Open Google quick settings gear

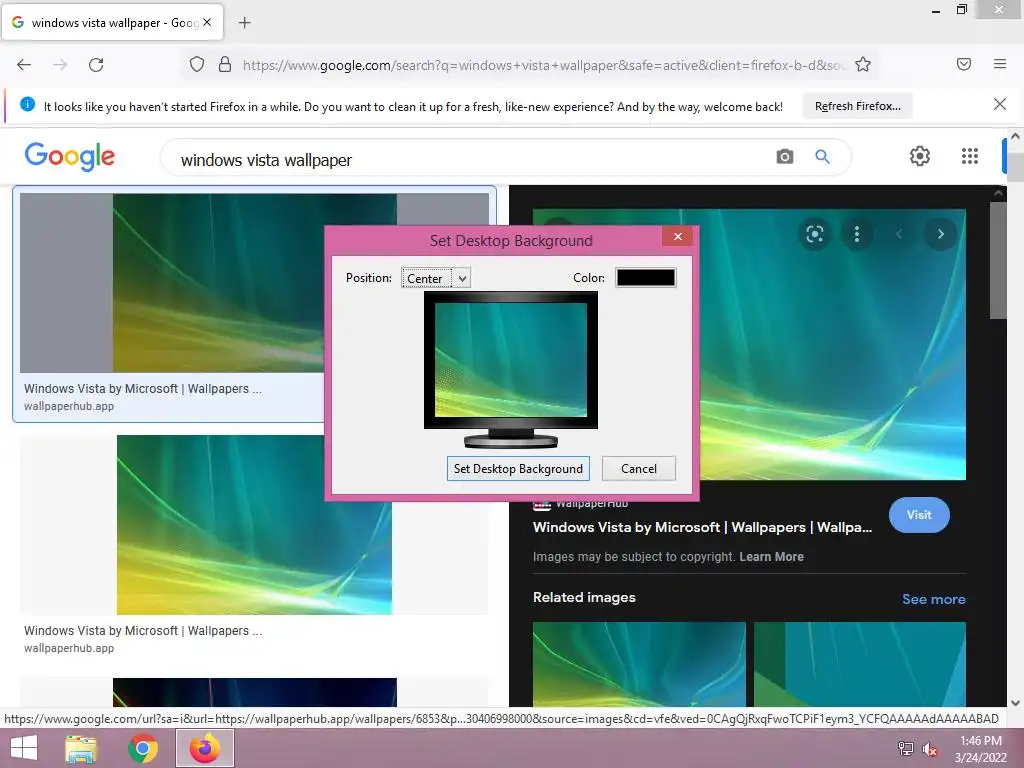point(920,156)
